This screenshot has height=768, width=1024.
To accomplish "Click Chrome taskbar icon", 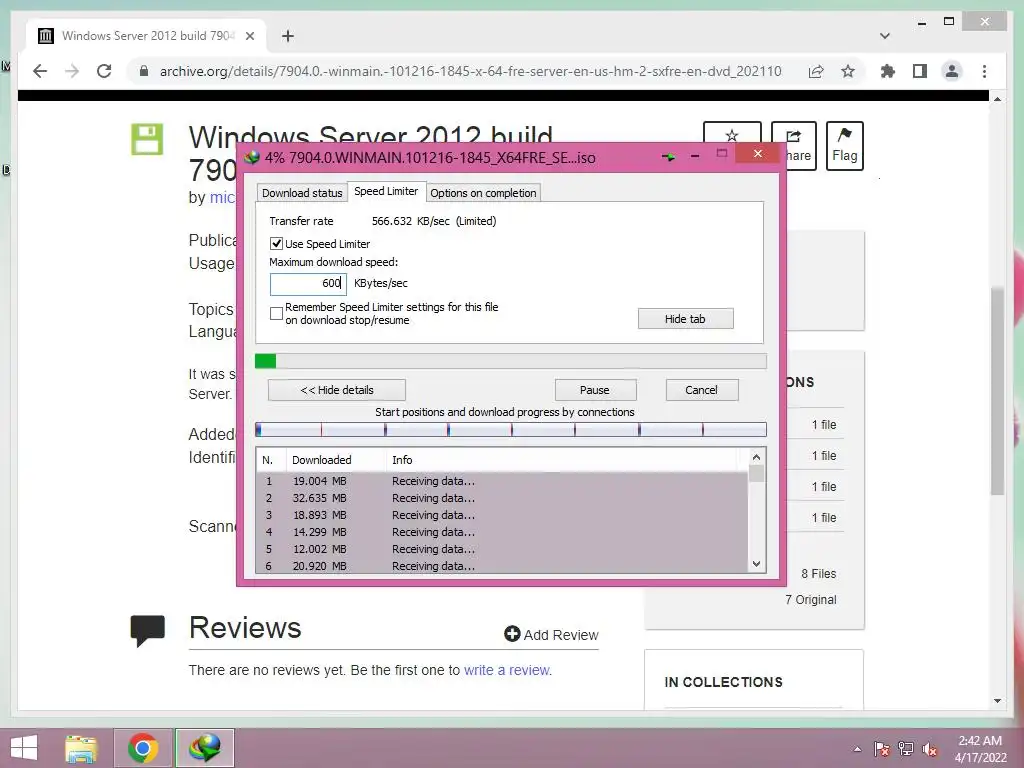I will point(143,748).
